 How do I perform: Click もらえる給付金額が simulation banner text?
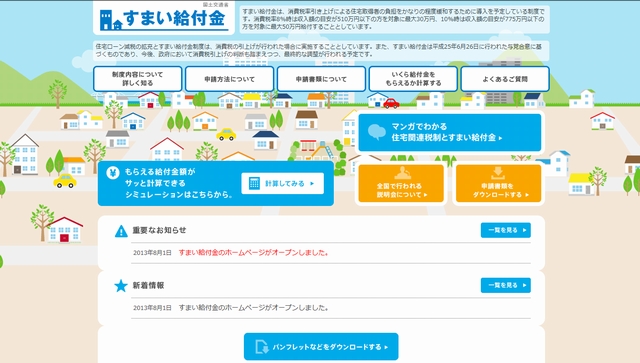click(160, 172)
